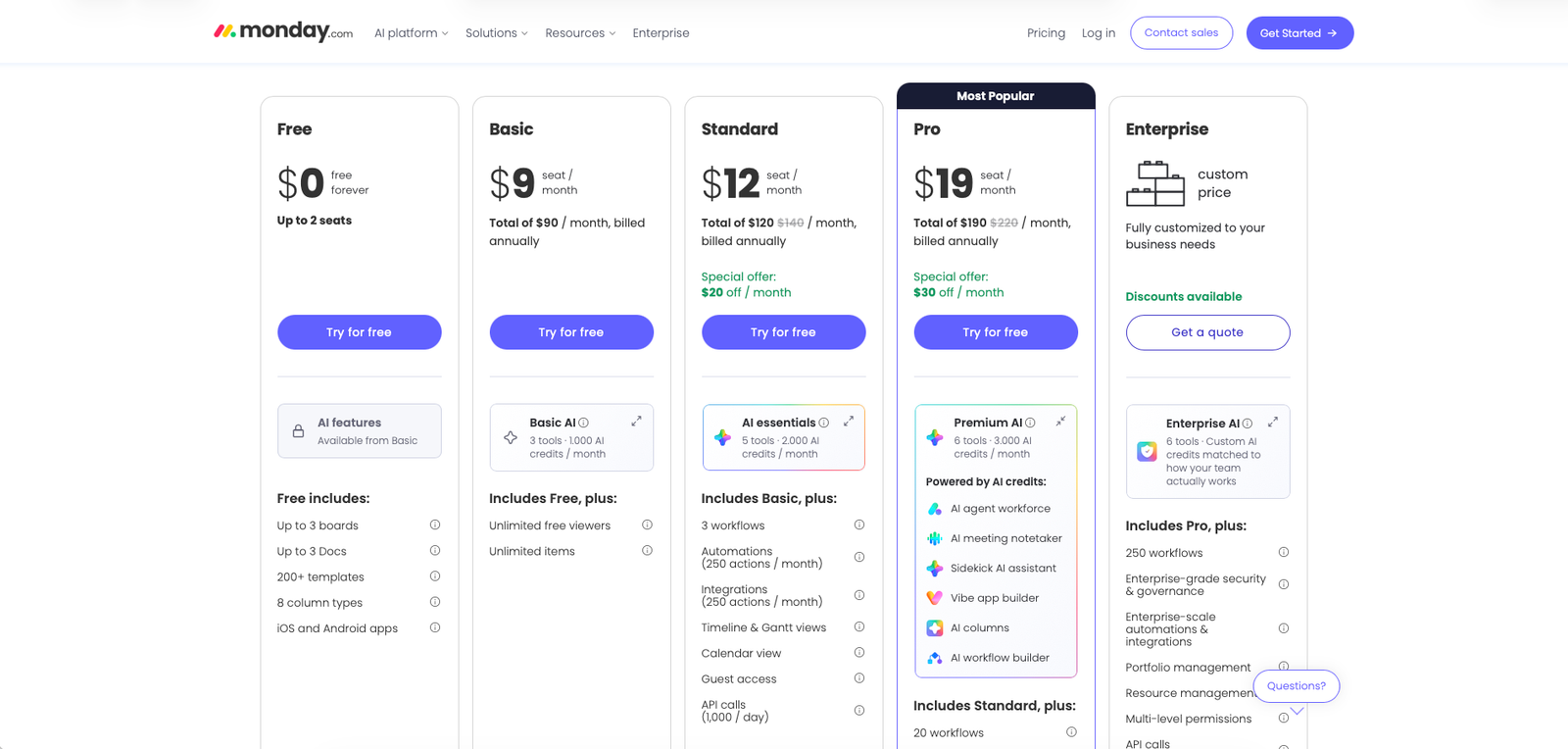1568x749 pixels.
Task: Try the Pro plan for free
Action: click(996, 332)
